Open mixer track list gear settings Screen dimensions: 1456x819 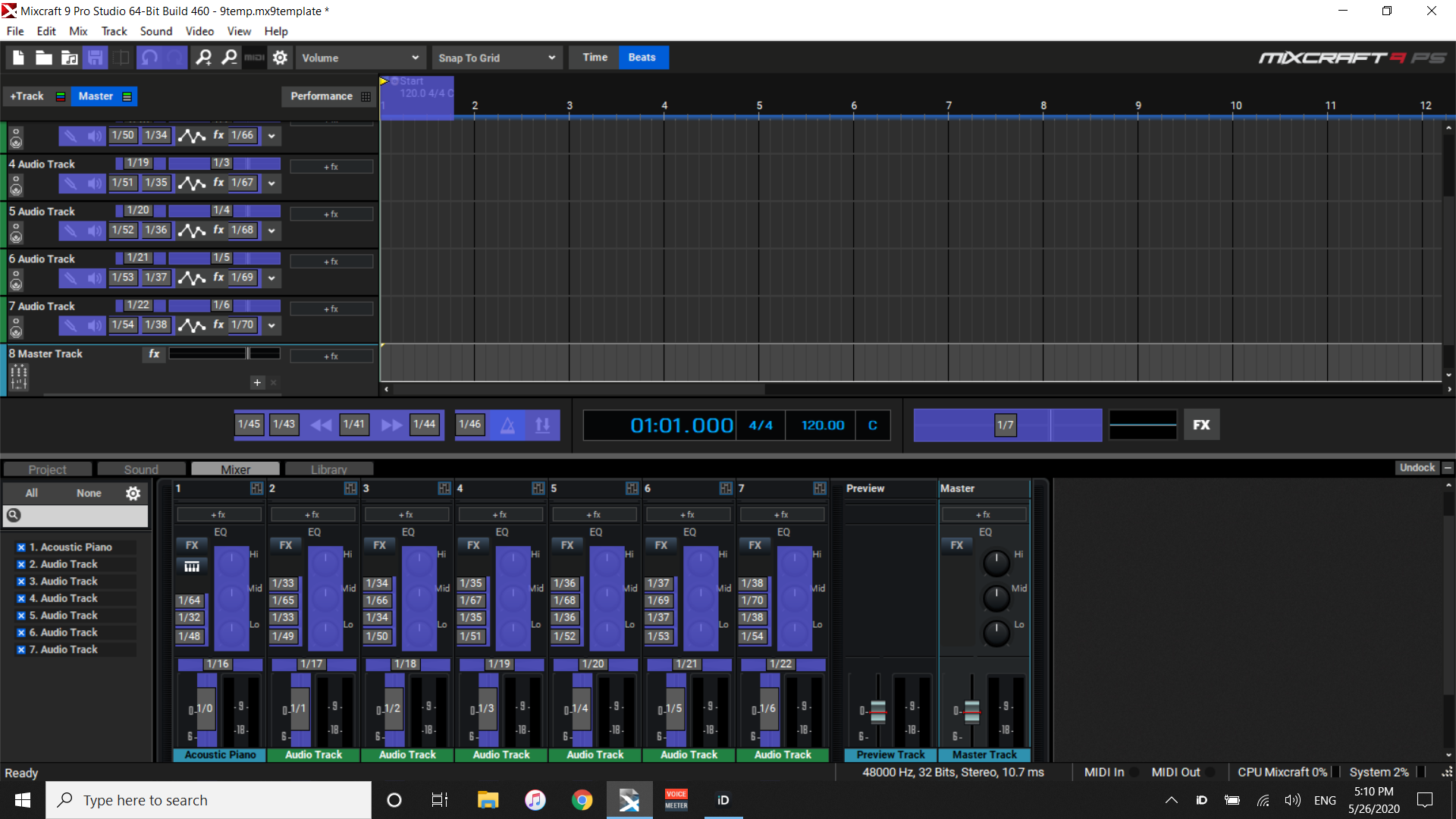(x=133, y=494)
